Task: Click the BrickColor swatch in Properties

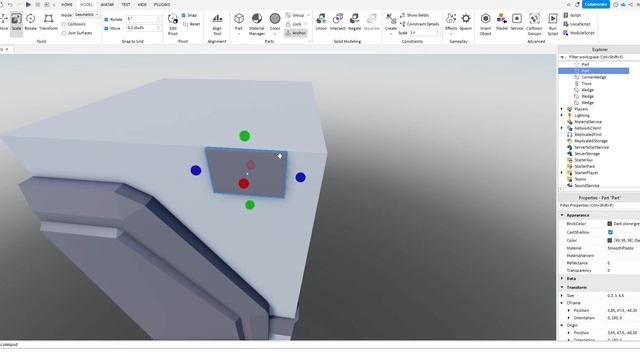Action: click(x=610, y=224)
